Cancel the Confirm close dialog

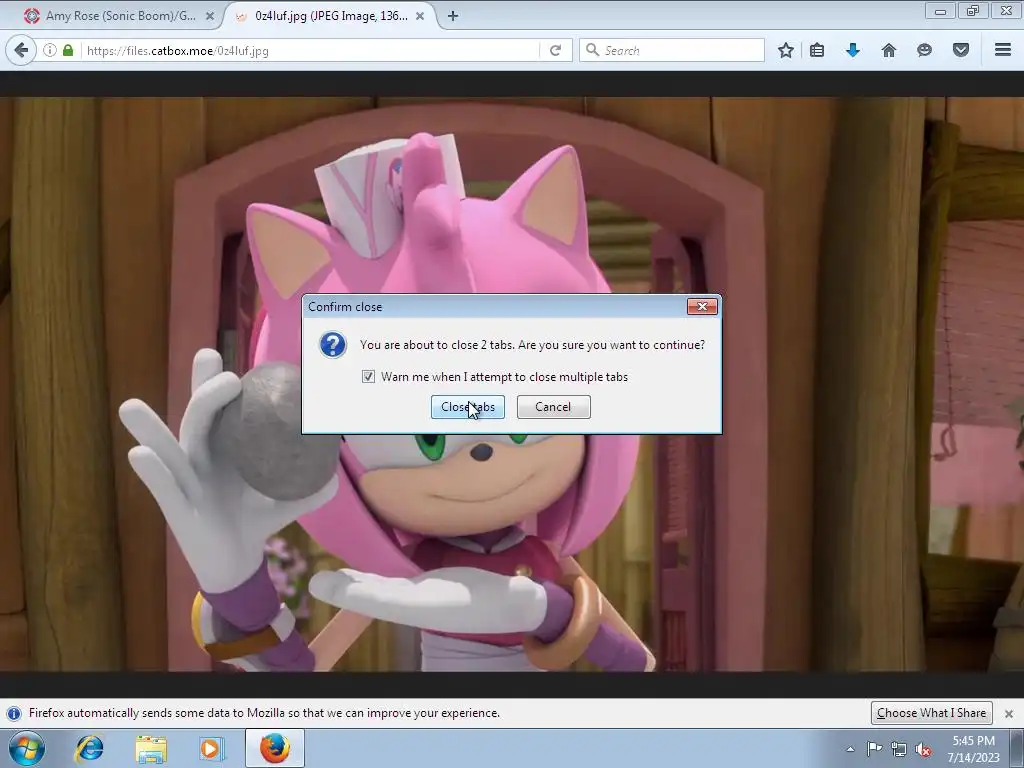[553, 407]
